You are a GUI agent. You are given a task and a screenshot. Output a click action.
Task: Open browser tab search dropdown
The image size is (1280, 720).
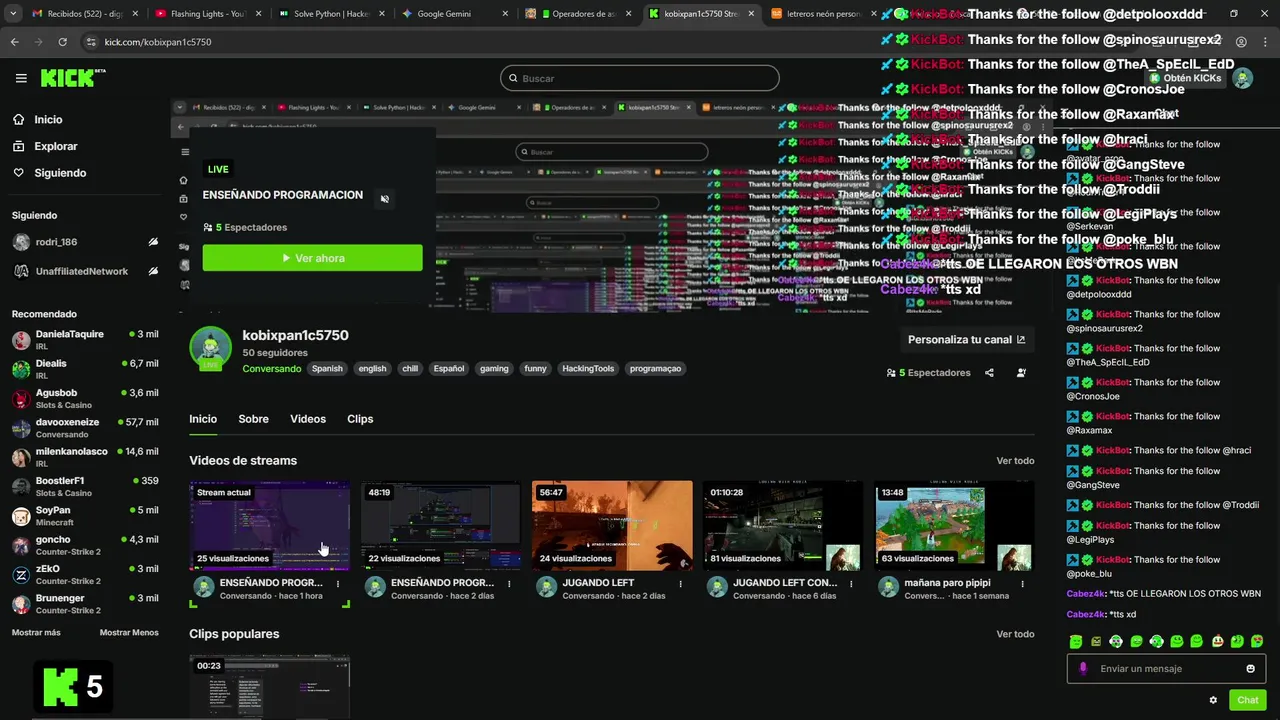[14, 14]
